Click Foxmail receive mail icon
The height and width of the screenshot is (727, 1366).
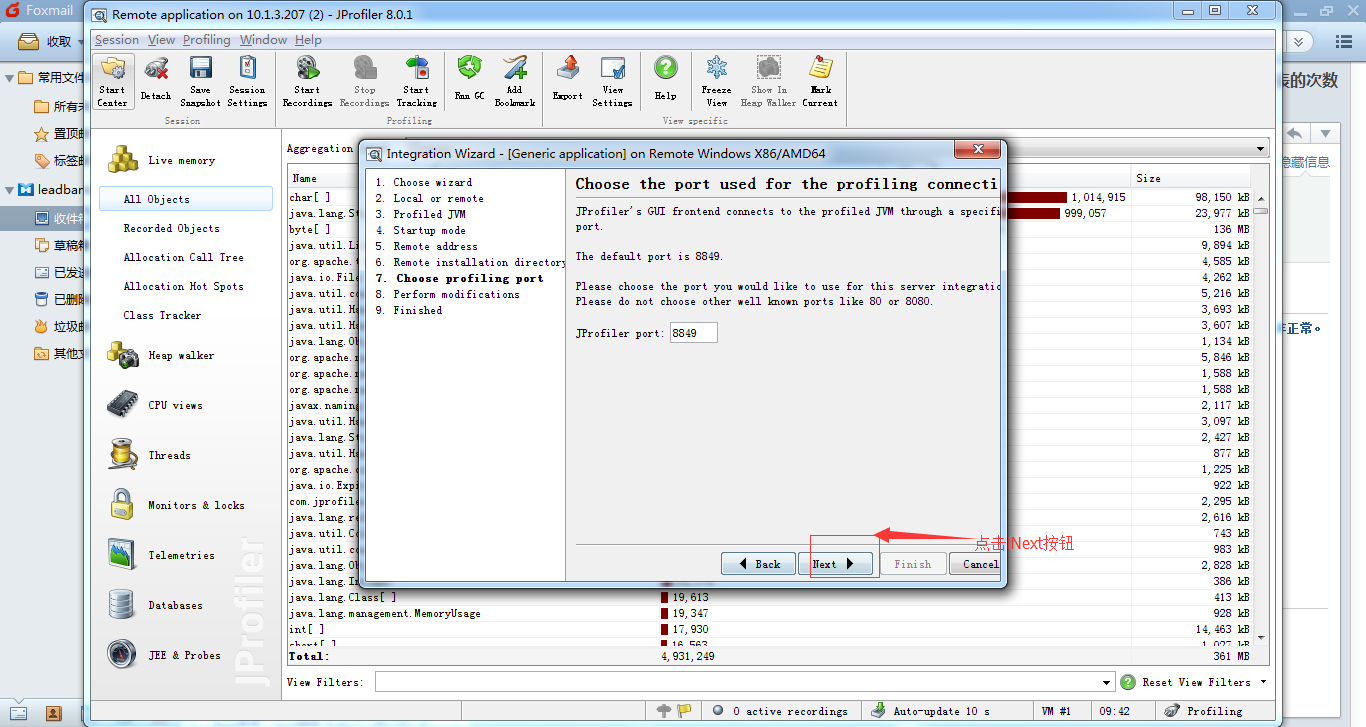coord(31,41)
